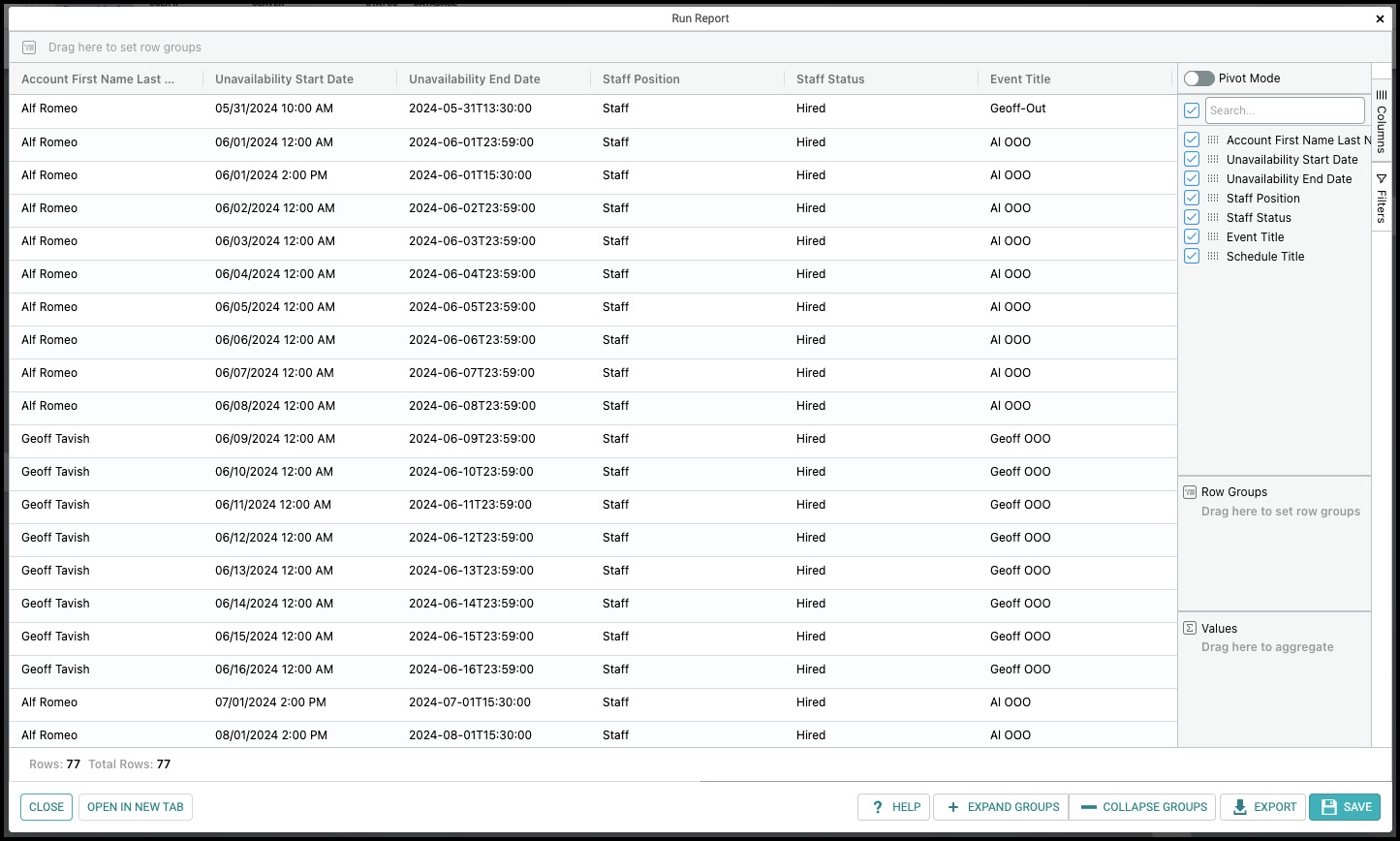Click the drag handle beside Unavailability Start Date

[x=1213, y=159]
